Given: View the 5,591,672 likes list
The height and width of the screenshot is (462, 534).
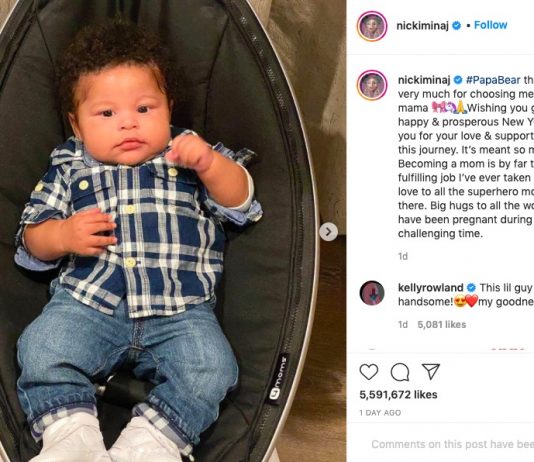Looking at the screenshot, I should pos(398,395).
